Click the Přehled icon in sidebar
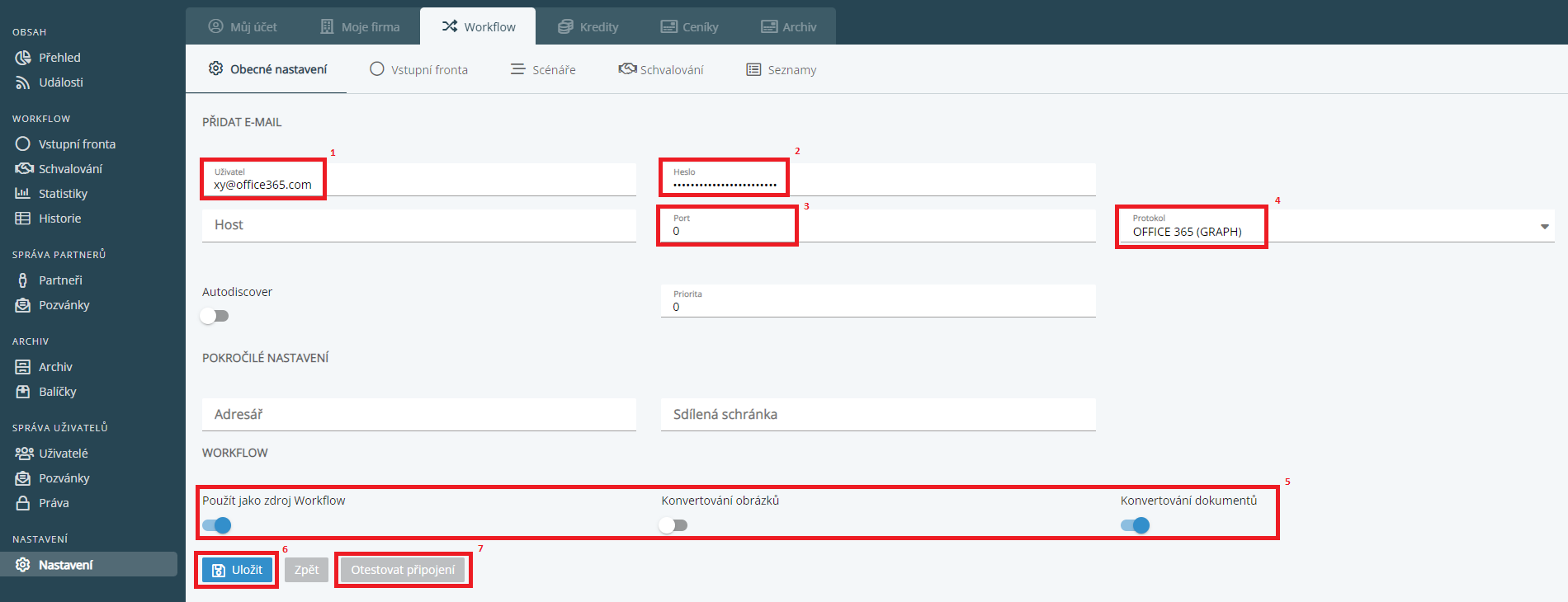1568x602 pixels. [23, 58]
